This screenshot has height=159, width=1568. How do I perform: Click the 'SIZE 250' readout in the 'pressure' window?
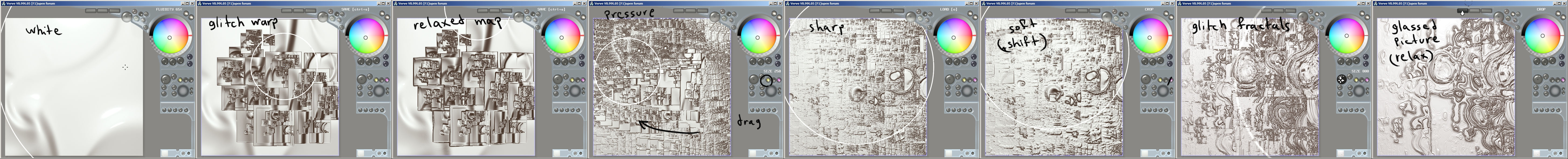click(772, 71)
